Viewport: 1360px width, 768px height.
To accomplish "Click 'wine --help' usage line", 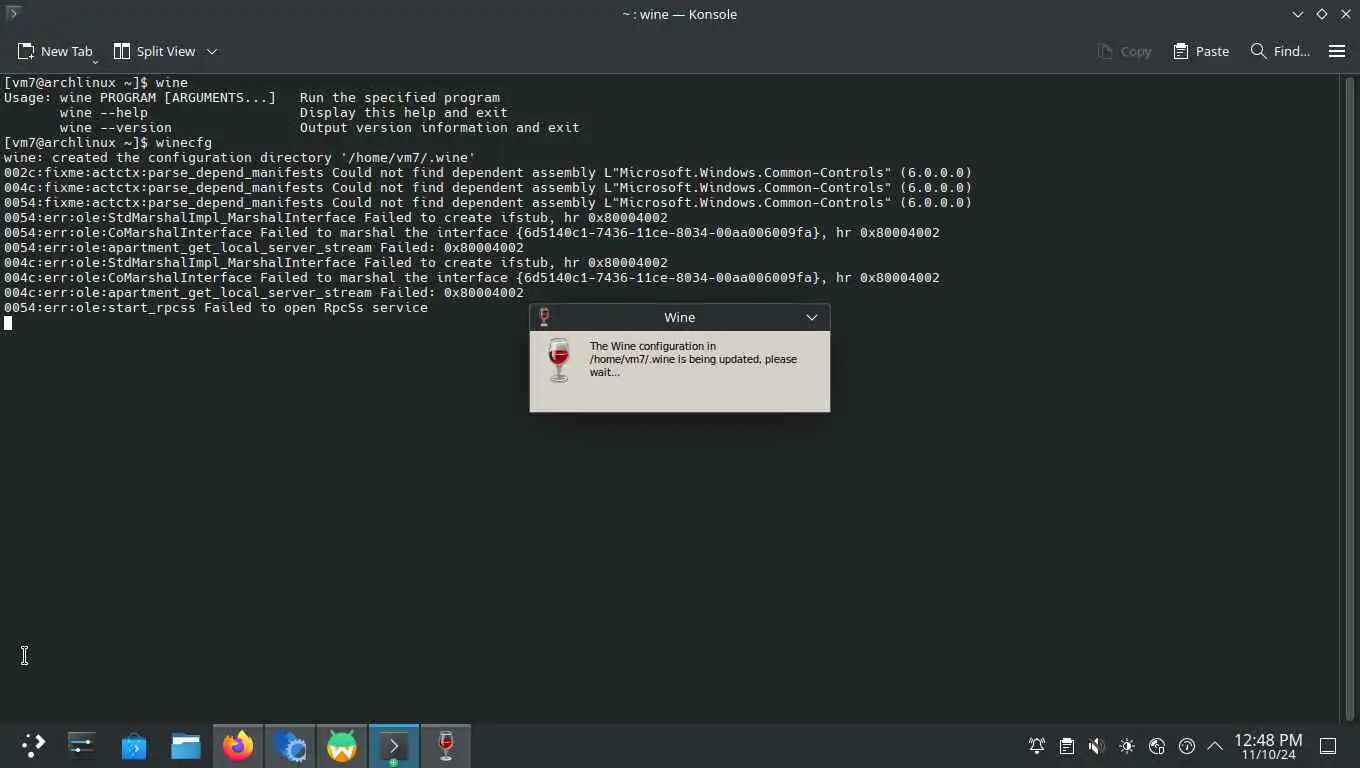I will 283,112.
